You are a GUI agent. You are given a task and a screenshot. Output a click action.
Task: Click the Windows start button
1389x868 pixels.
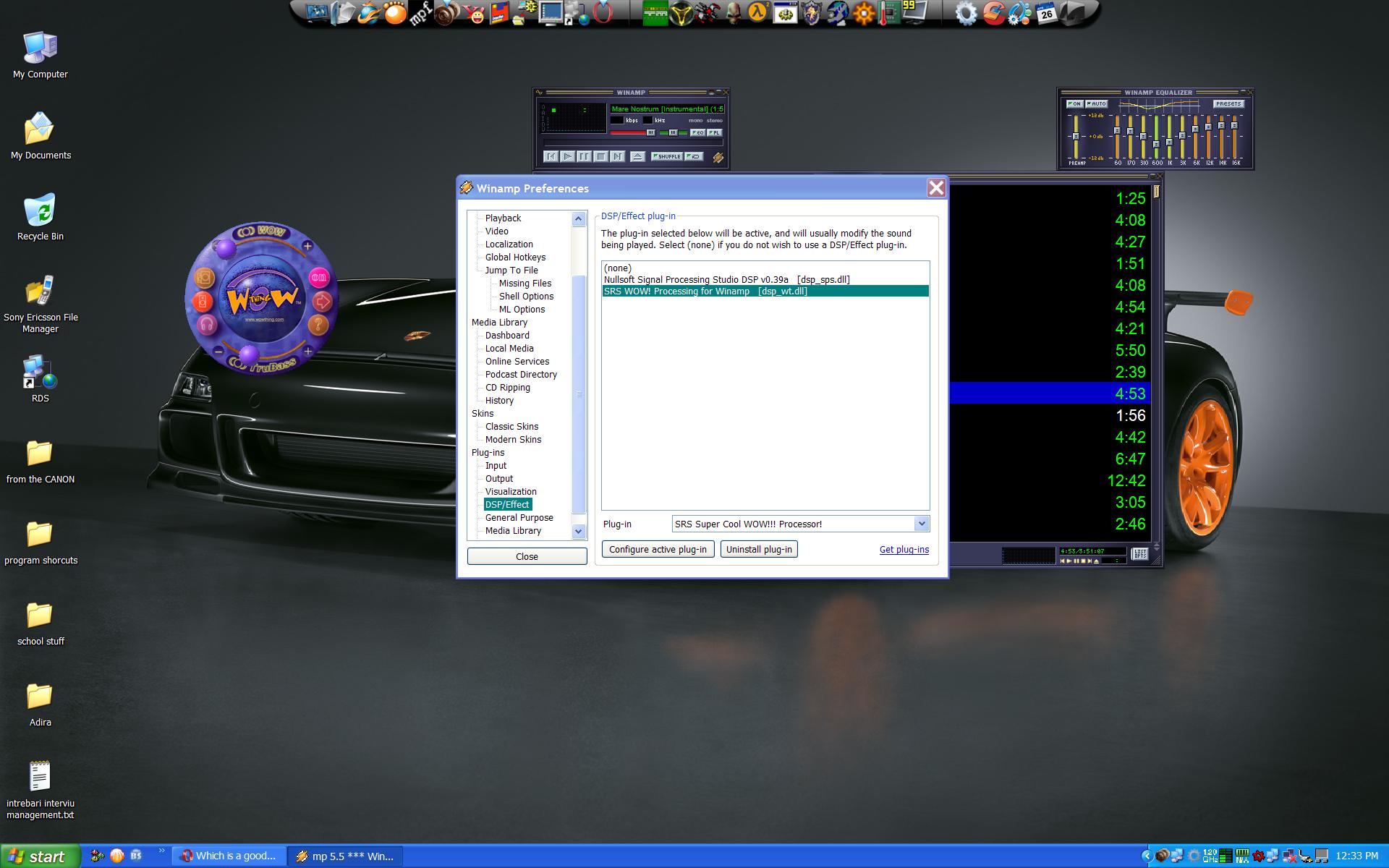pyautogui.click(x=40, y=856)
